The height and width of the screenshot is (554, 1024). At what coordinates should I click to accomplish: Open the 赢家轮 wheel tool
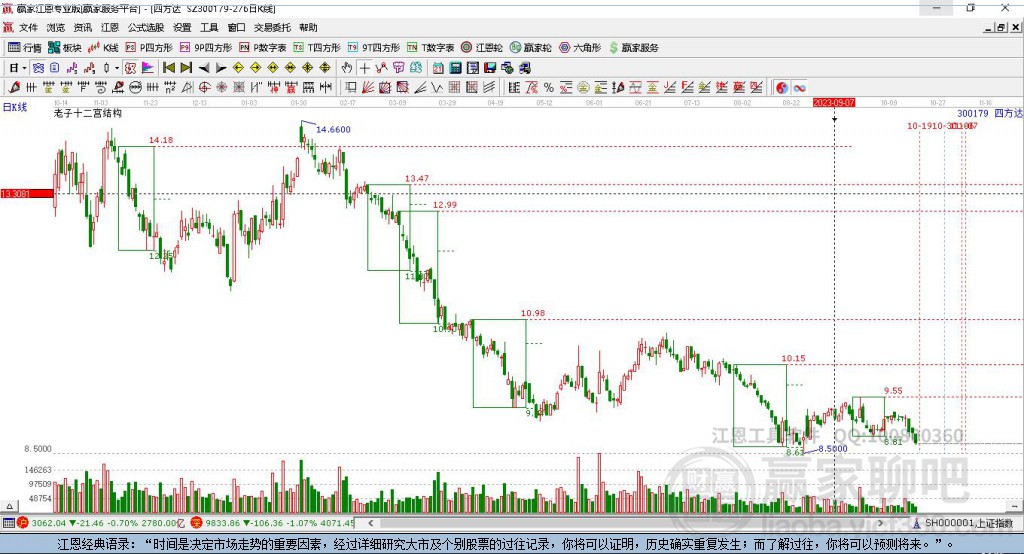(x=530, y=48)
